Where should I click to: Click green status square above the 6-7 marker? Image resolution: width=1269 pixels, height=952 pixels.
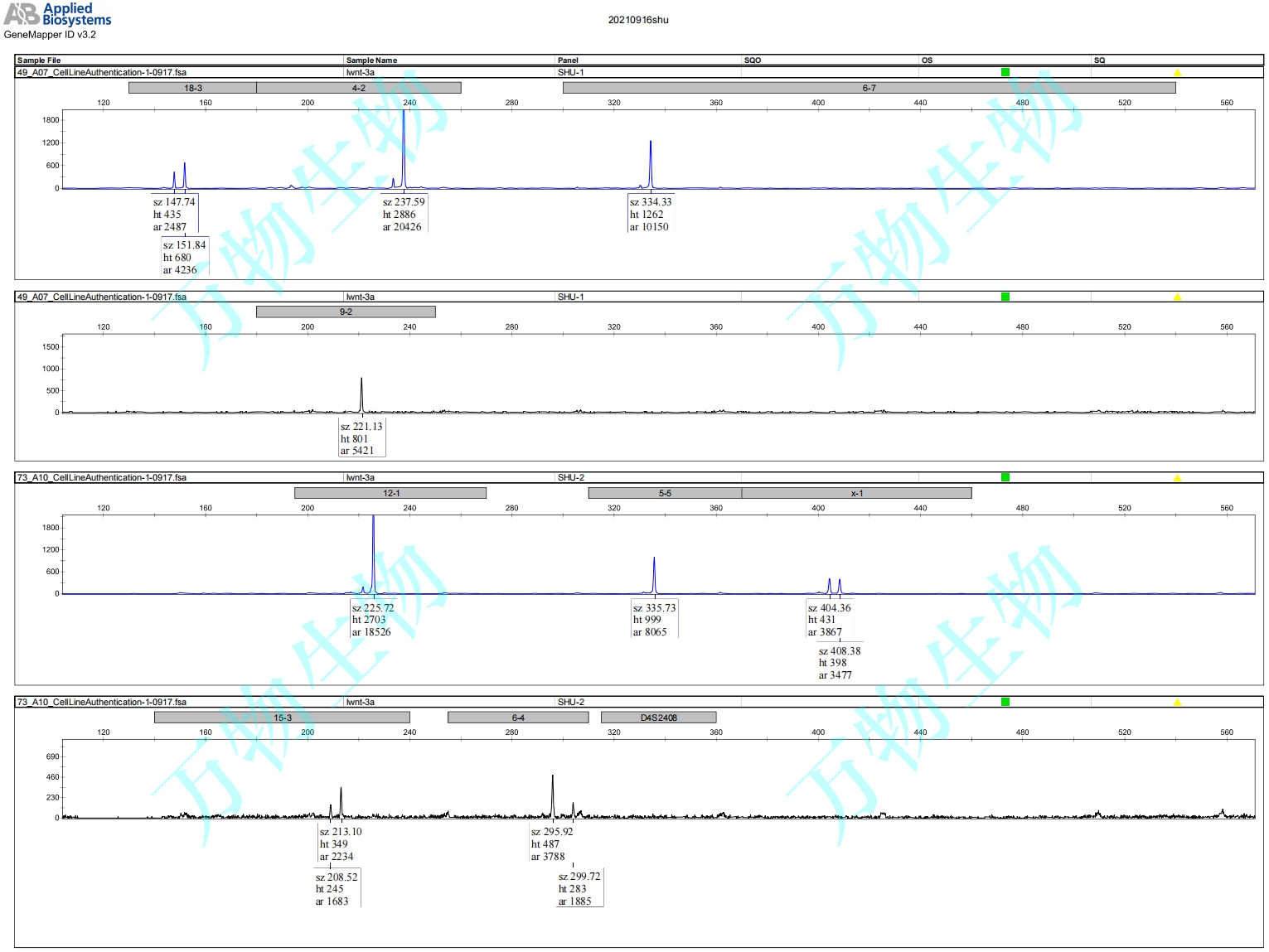[1005, 72]
